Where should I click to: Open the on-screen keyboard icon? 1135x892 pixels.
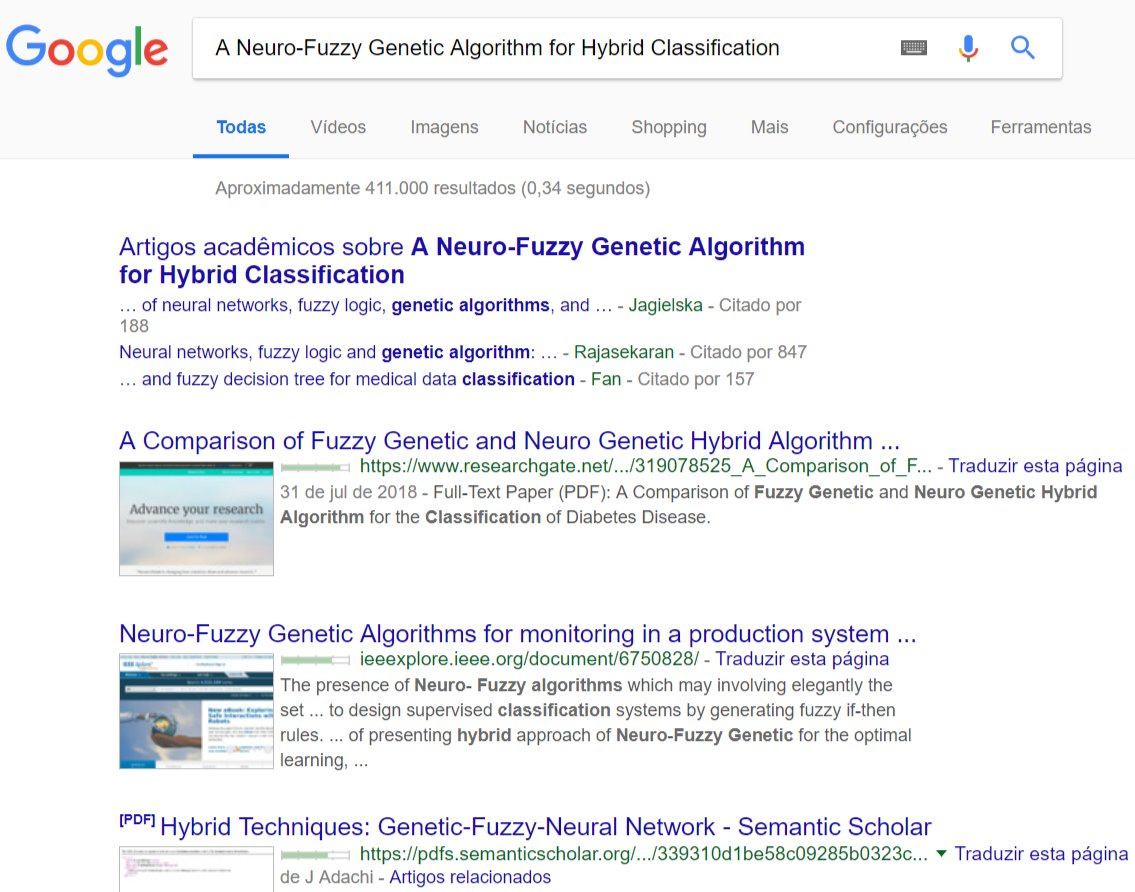[914, 48]
